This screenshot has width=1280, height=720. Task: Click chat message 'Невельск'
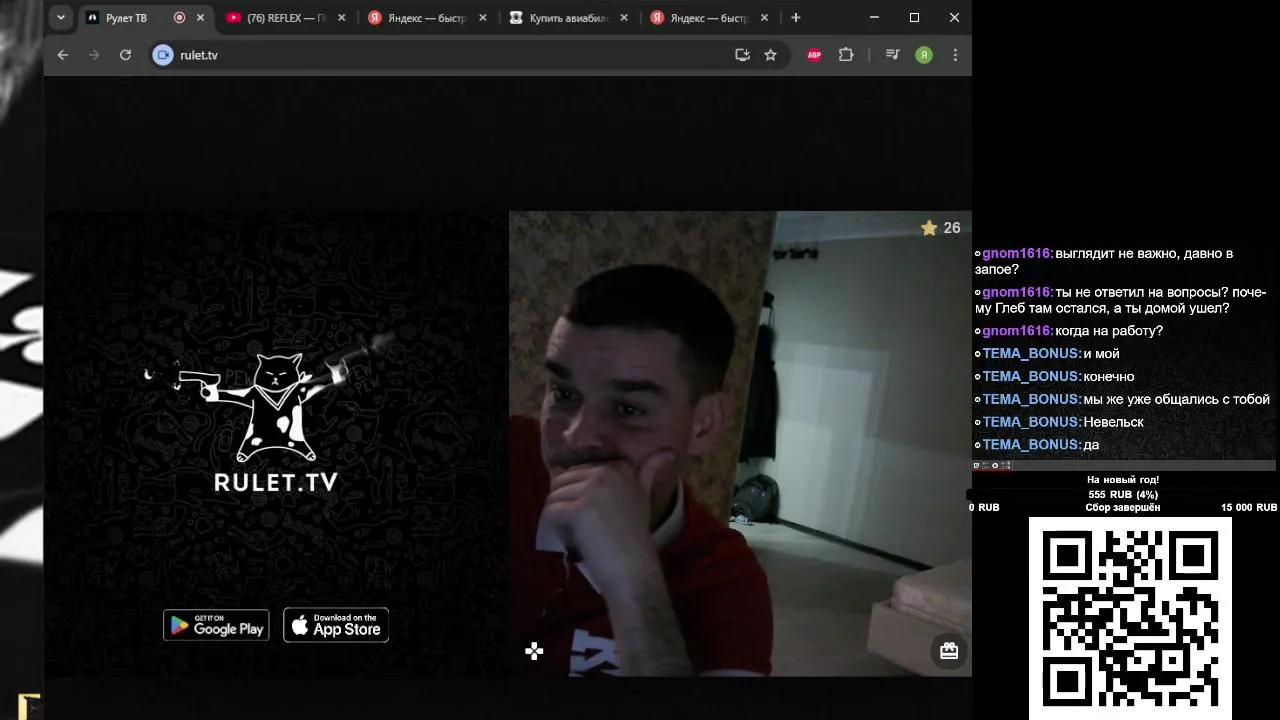coord(1113,422)
